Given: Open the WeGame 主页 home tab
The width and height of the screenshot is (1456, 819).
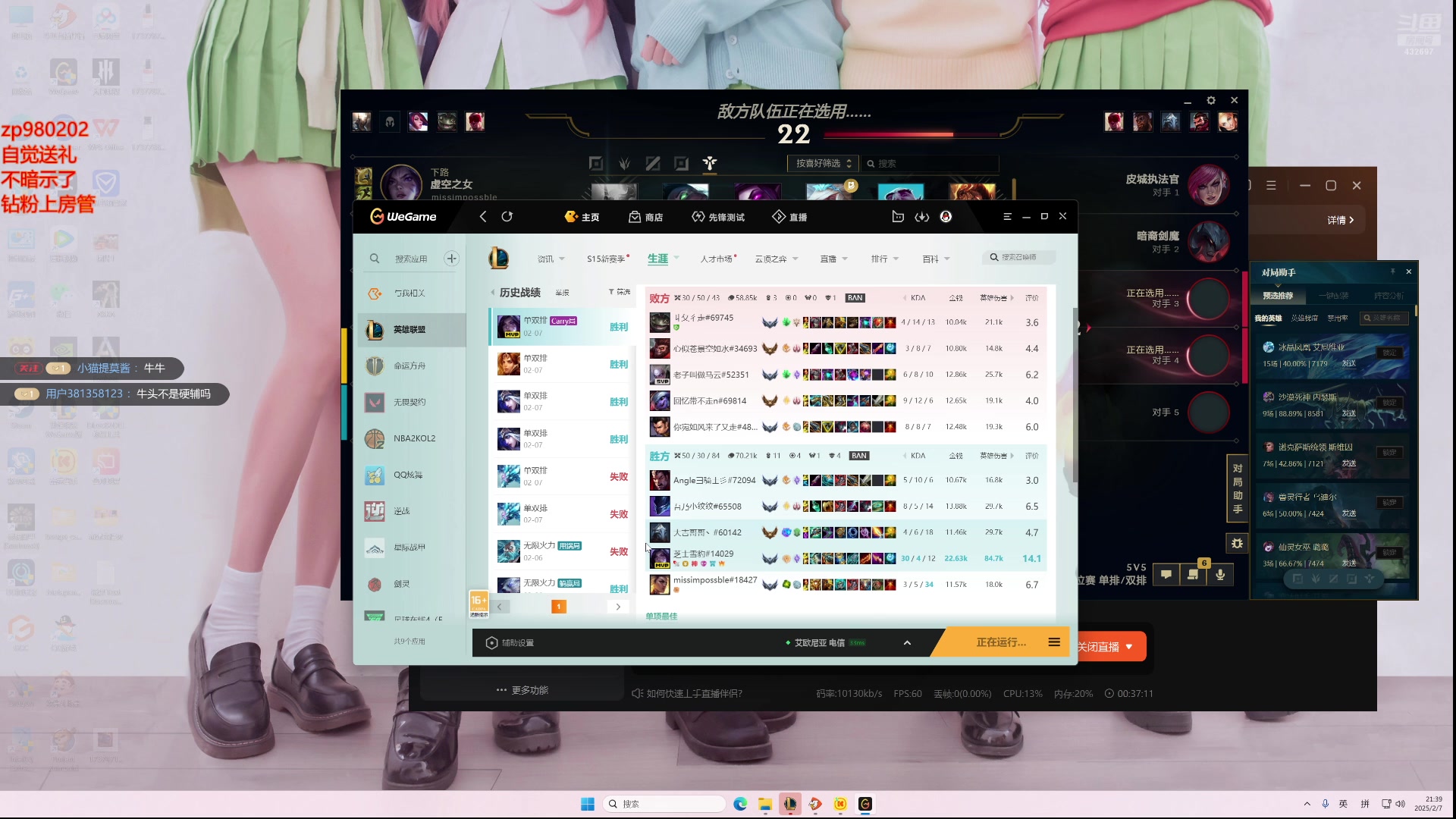Looking at the screenshot, I should tap(582, 217).
